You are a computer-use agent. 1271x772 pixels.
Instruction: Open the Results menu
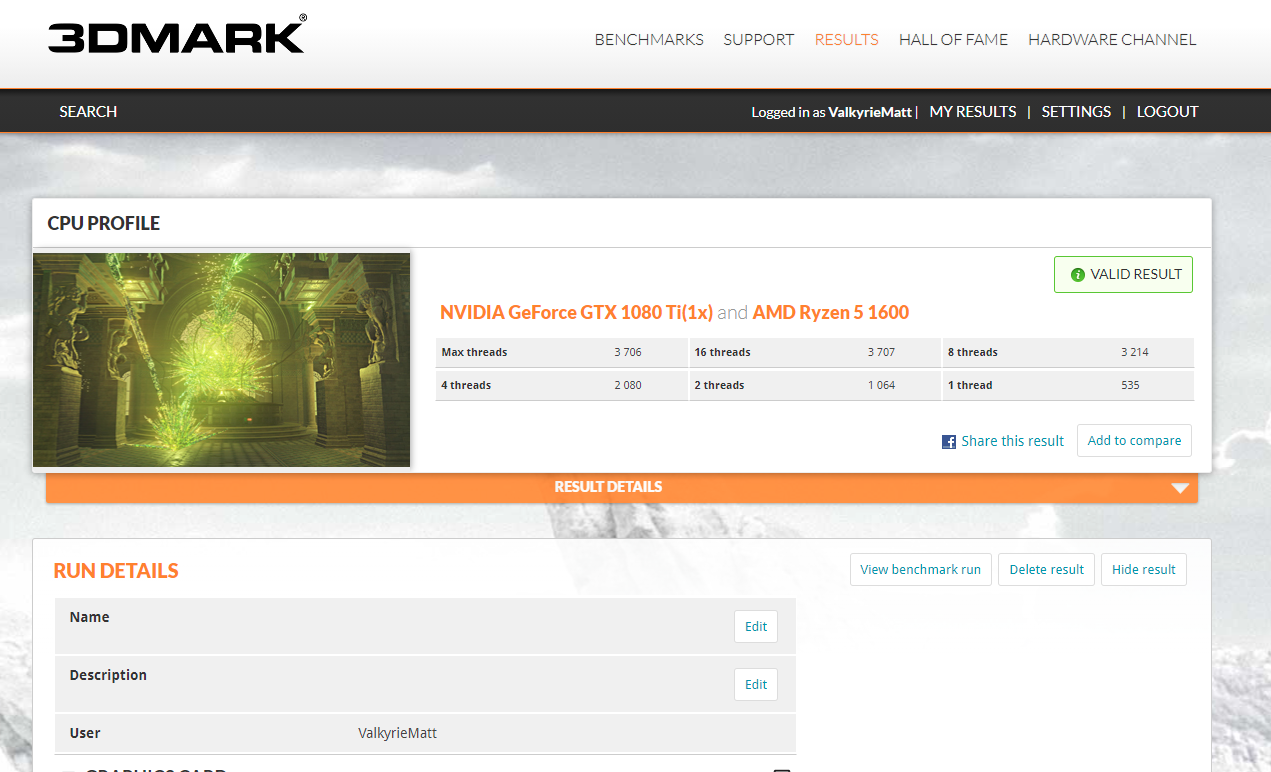click(846, 40)
